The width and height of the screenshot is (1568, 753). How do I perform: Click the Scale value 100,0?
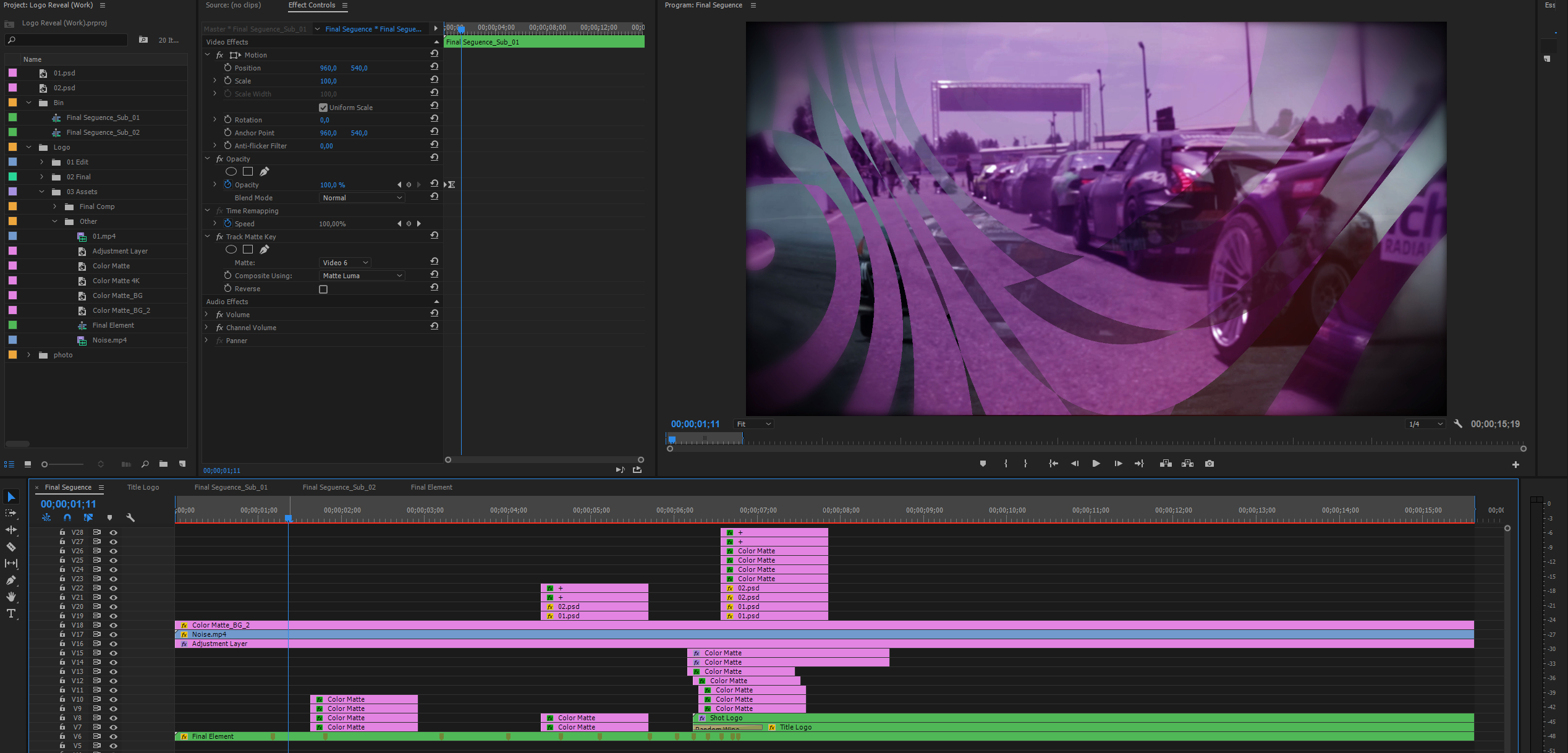coord(328,81)
